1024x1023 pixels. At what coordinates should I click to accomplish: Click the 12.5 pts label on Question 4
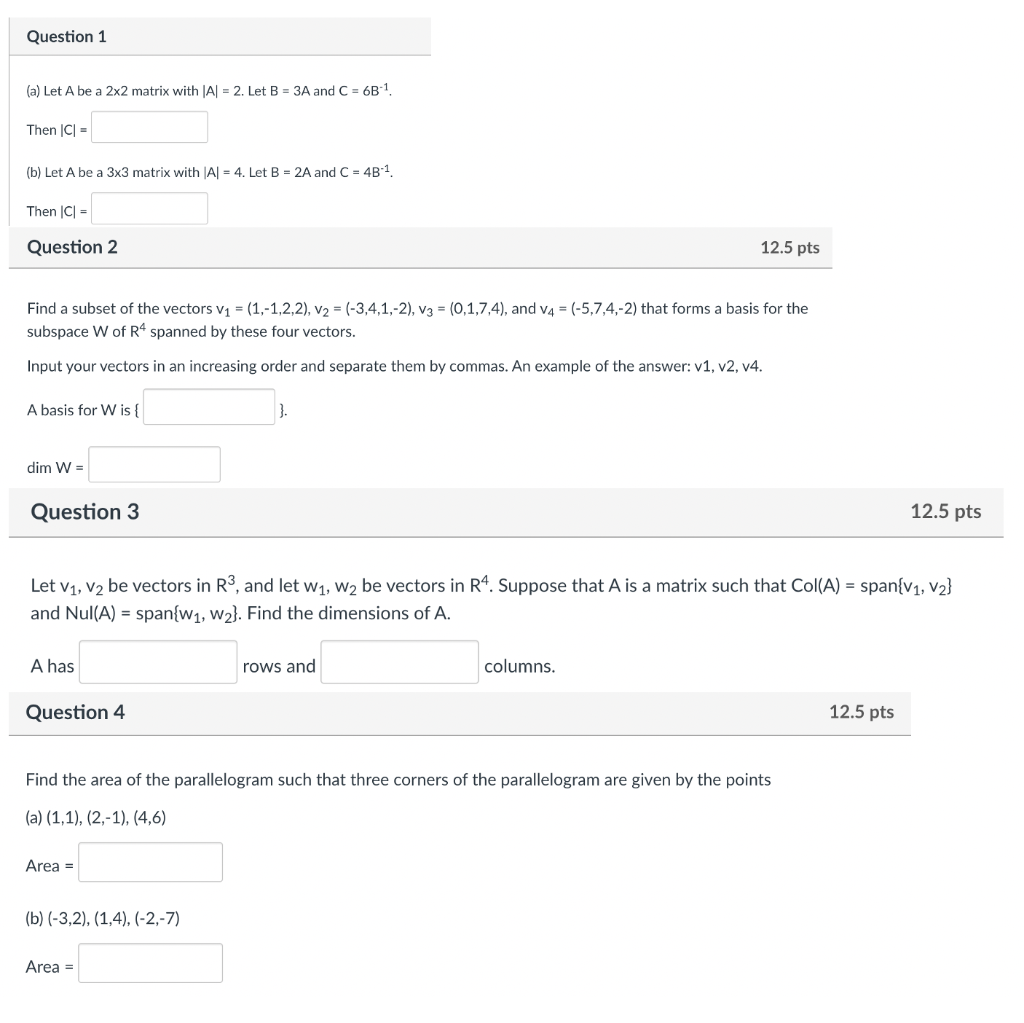(861, 712)
